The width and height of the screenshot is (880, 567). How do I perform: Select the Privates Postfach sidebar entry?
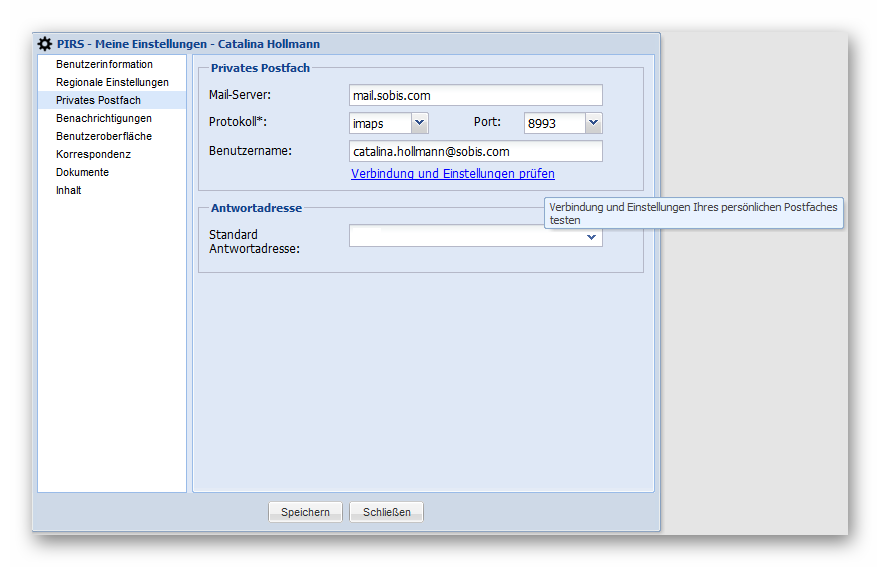pos(98,100)
